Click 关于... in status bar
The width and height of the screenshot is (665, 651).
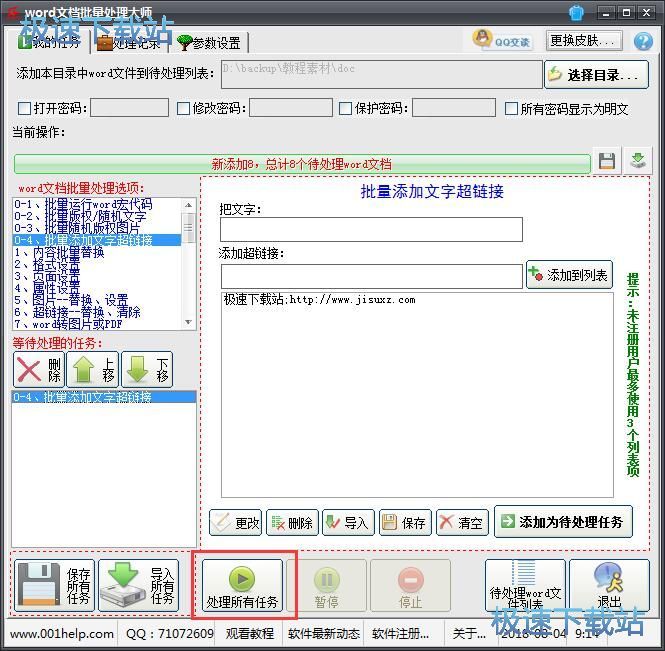tap(469, 634)
